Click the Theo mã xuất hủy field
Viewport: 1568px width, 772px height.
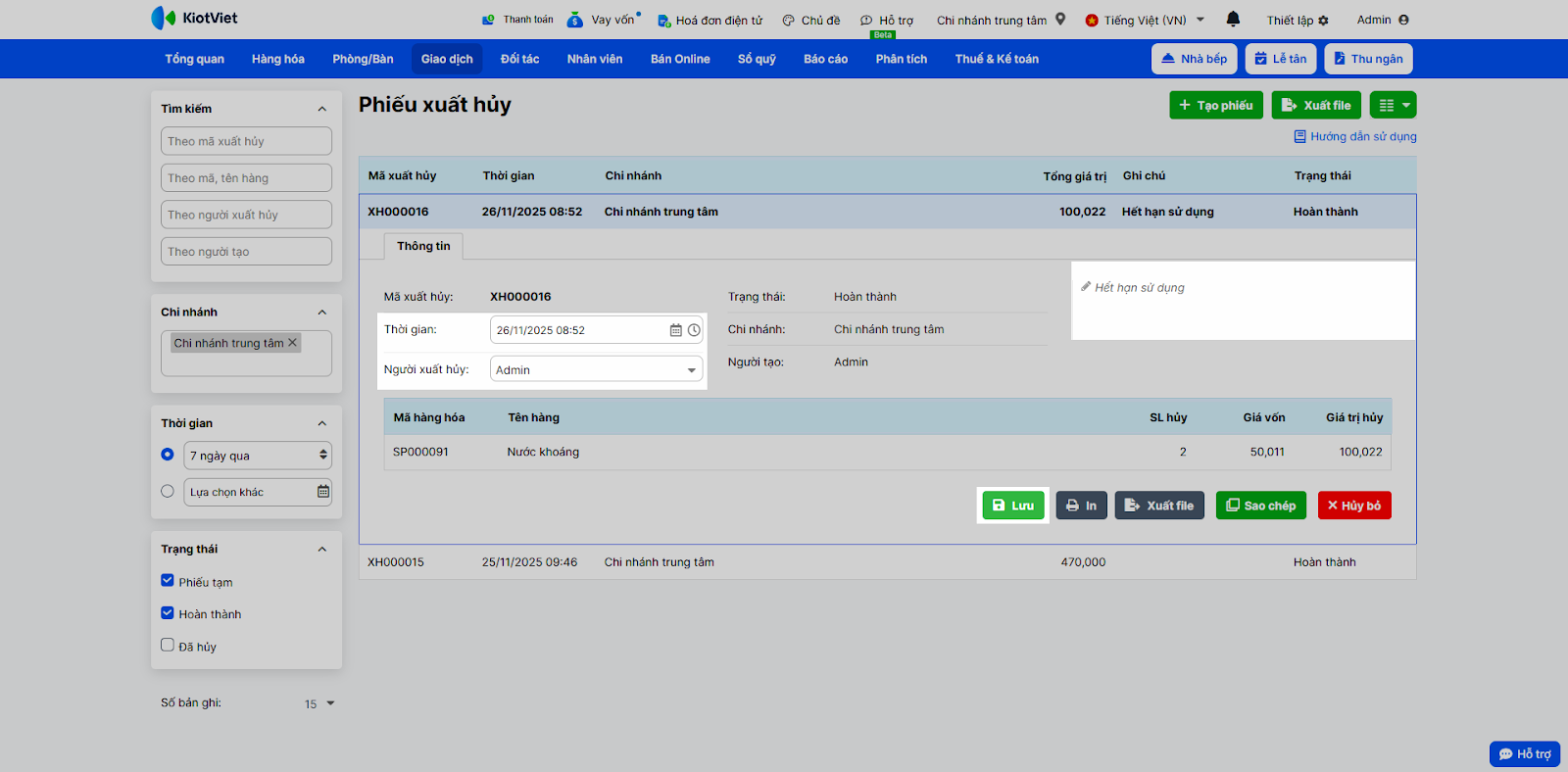pos(246,141)
